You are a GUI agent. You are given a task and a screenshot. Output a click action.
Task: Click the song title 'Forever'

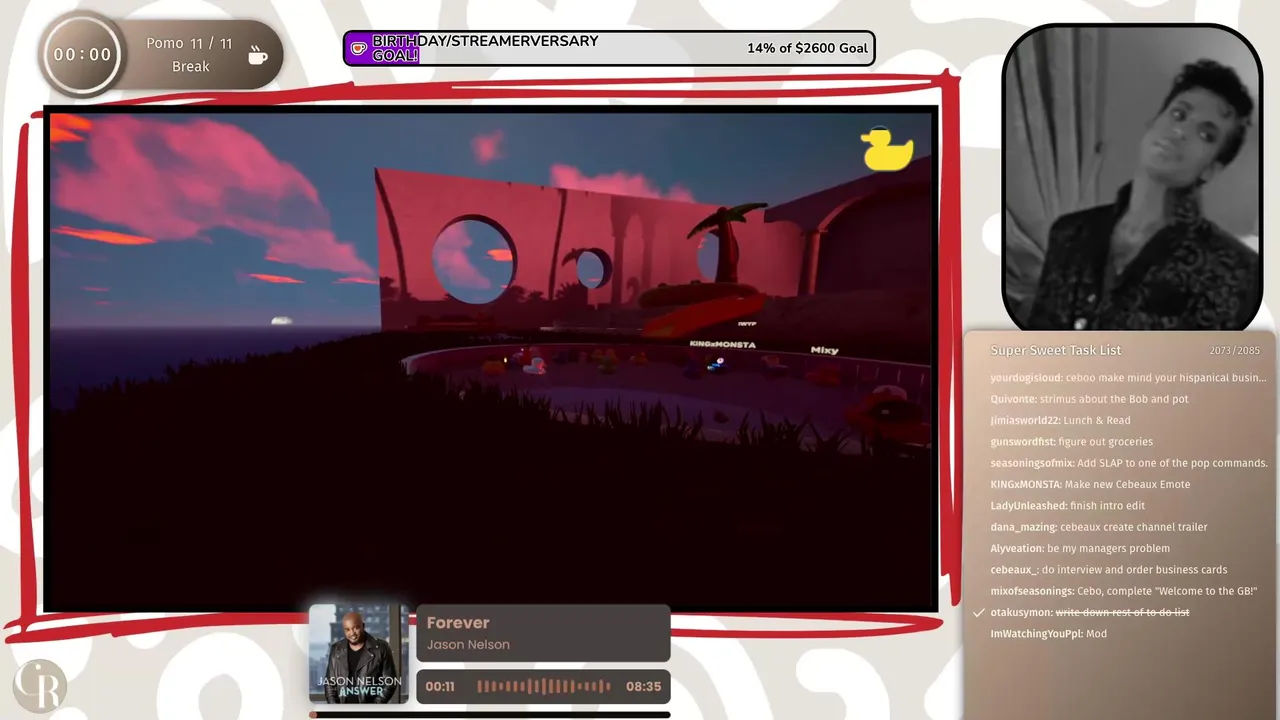(458, 622)
